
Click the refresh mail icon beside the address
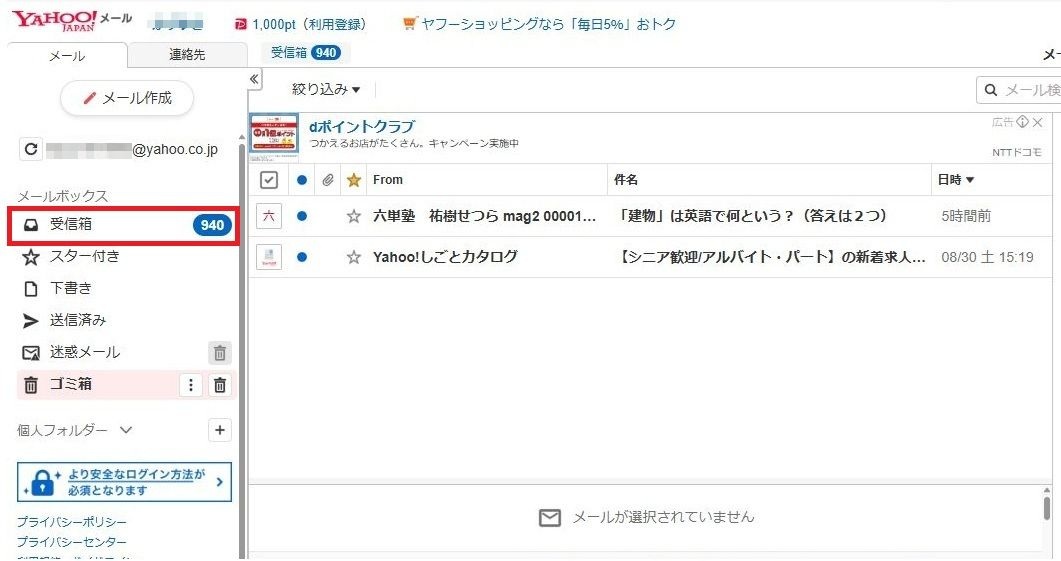point(31,150)
